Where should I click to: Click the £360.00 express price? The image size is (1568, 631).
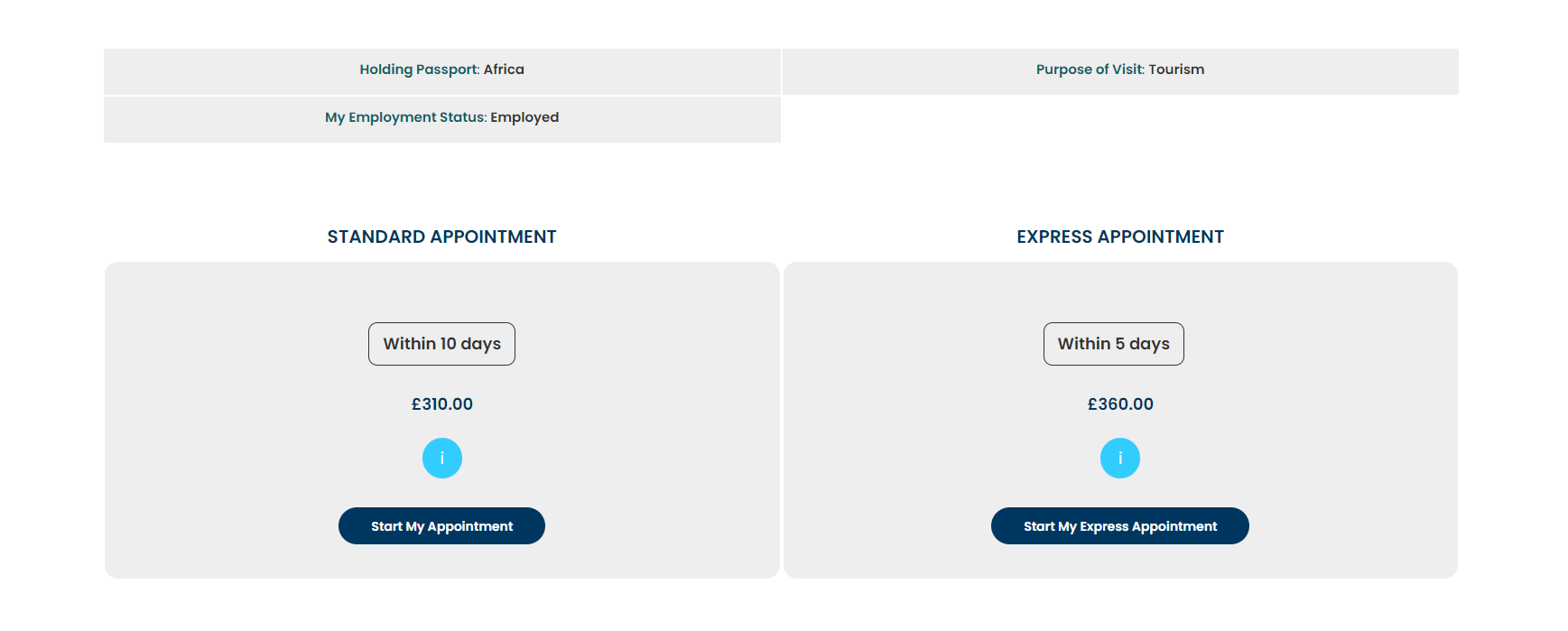click(1119, 404)
